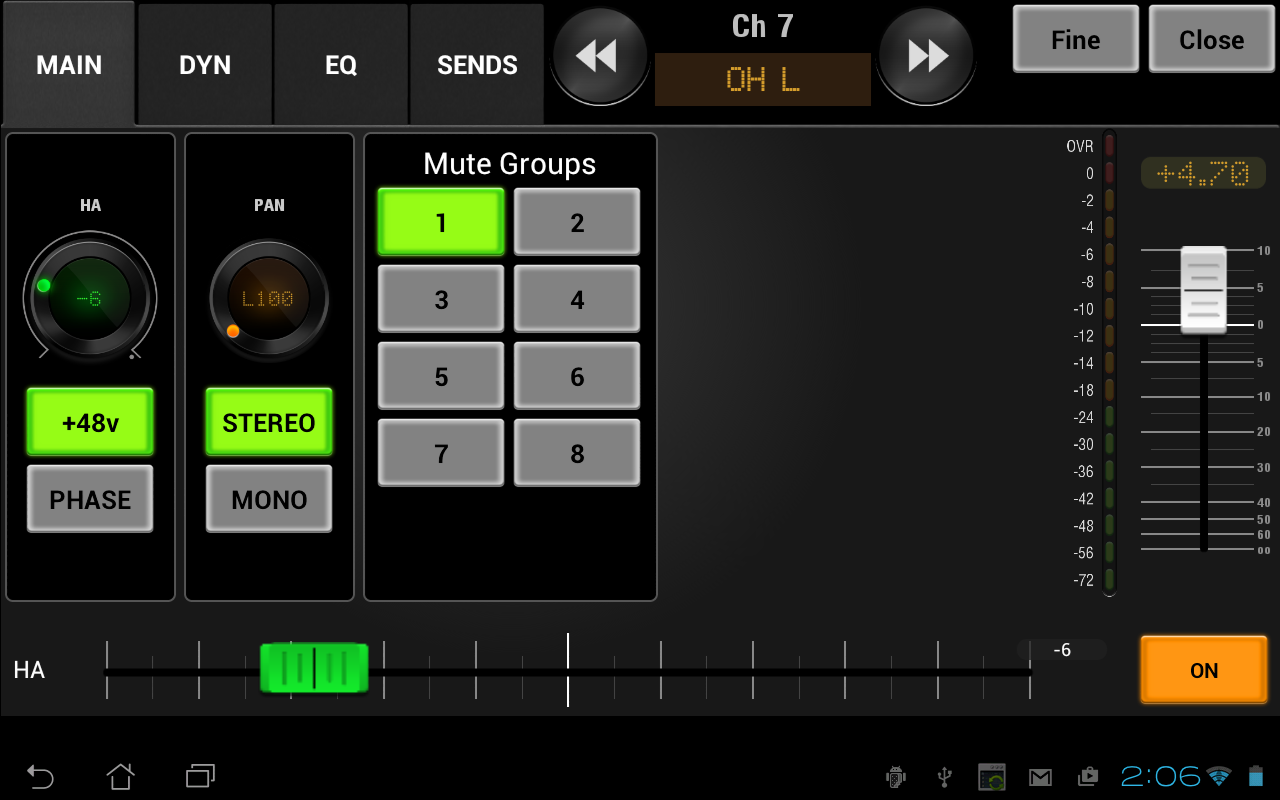
Task: Enable Mute Group 5
Action: pyautogui.click(x=441, y=376)
